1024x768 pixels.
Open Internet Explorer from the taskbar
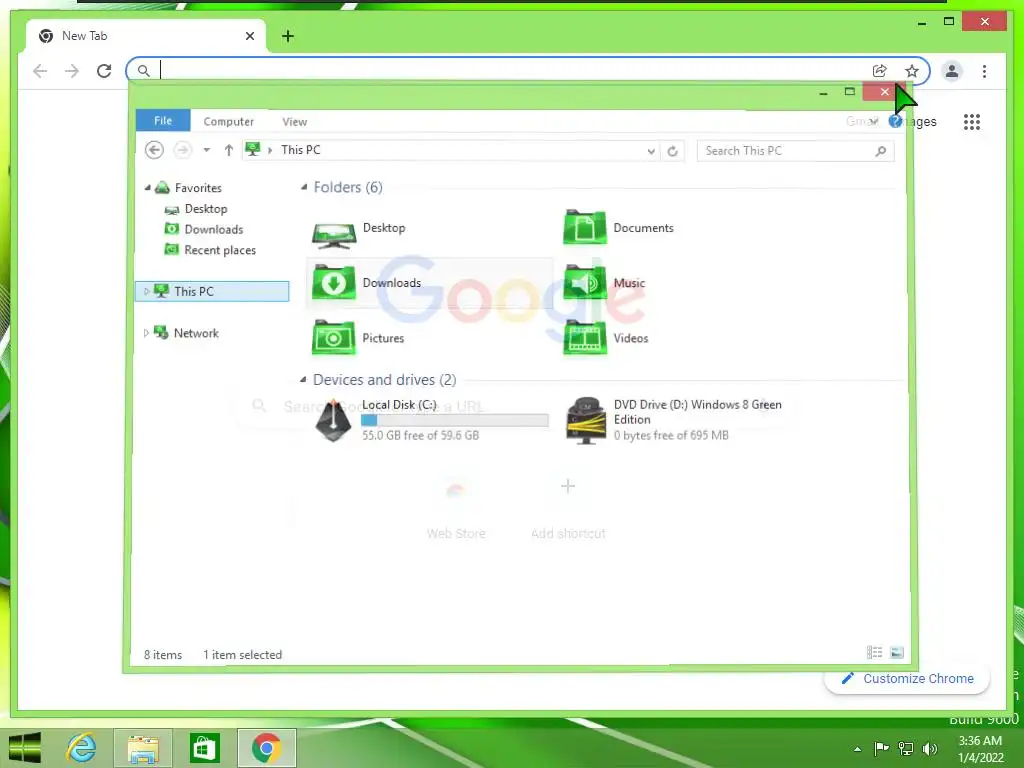tap(82, 748)
